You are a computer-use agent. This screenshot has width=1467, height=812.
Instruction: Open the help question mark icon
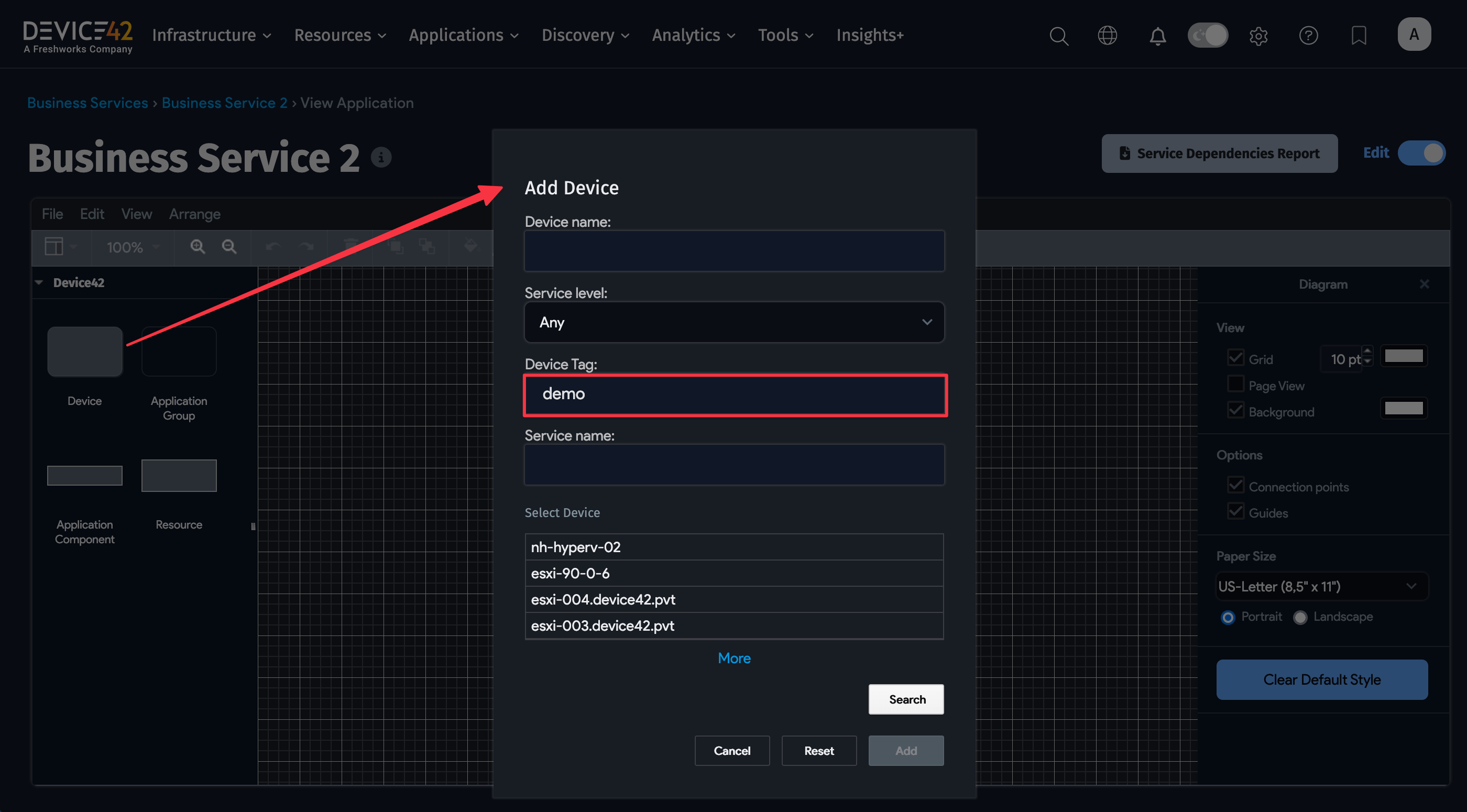click(x=1308, y=35)
